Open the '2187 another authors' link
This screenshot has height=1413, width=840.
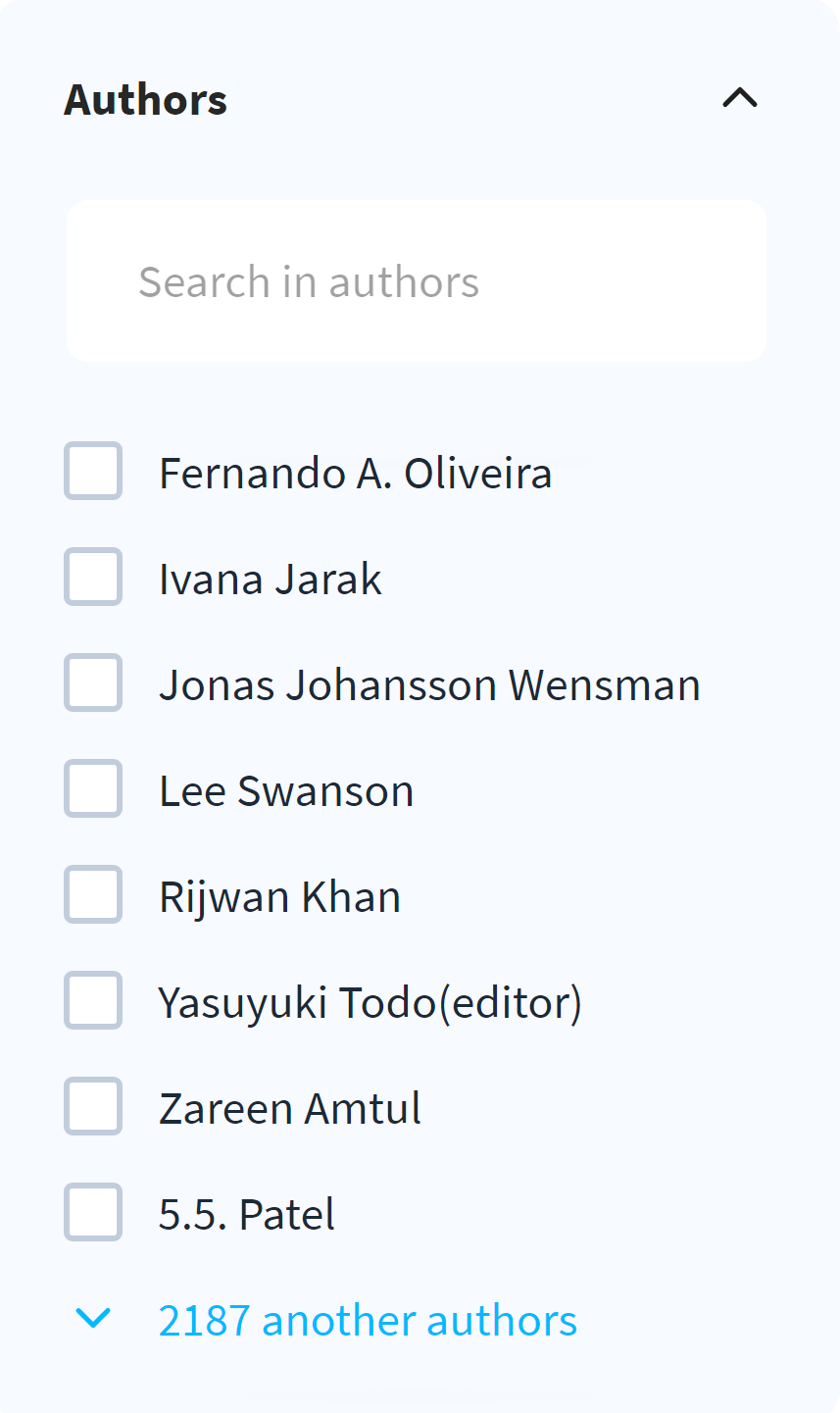click(x=368, y=1321)
